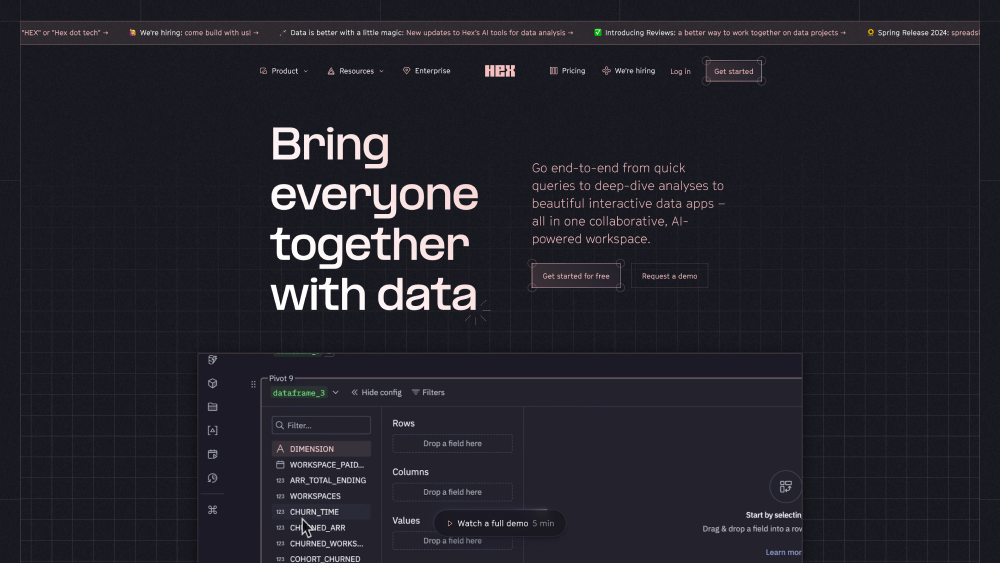
Task: Play the Watch a full demo video
Action: [500, 523]
